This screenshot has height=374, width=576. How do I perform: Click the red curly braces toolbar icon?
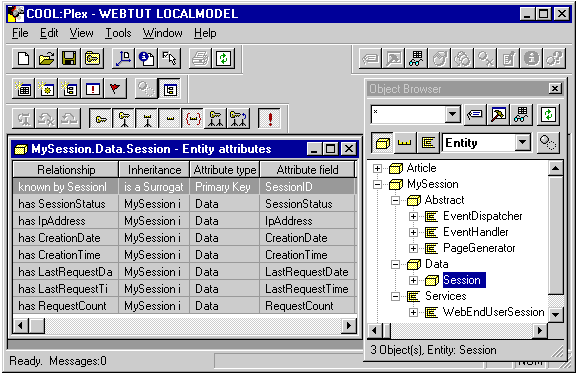(x=193, y=119)
